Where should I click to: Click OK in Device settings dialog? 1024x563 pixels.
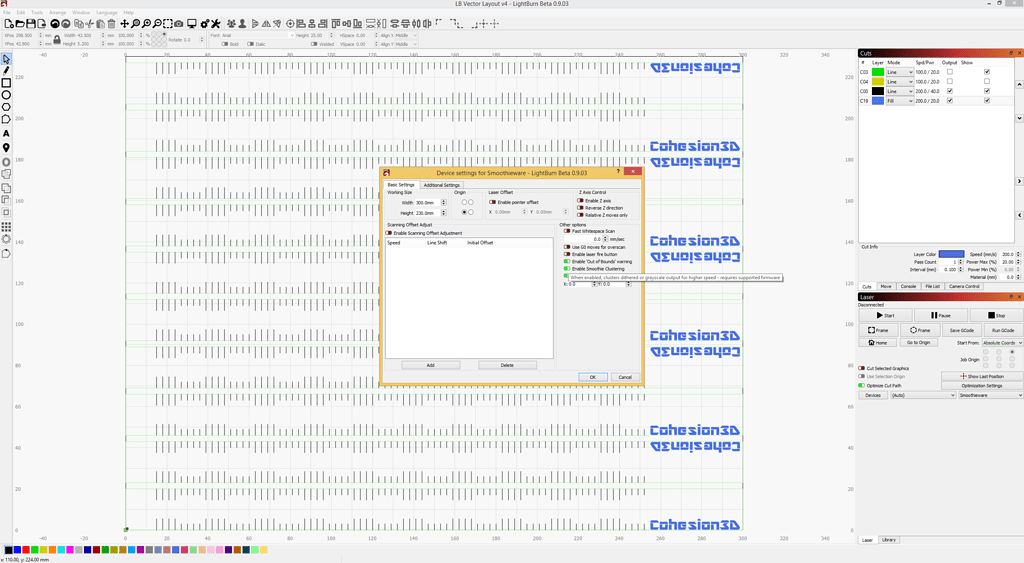(x=593, y=377)
